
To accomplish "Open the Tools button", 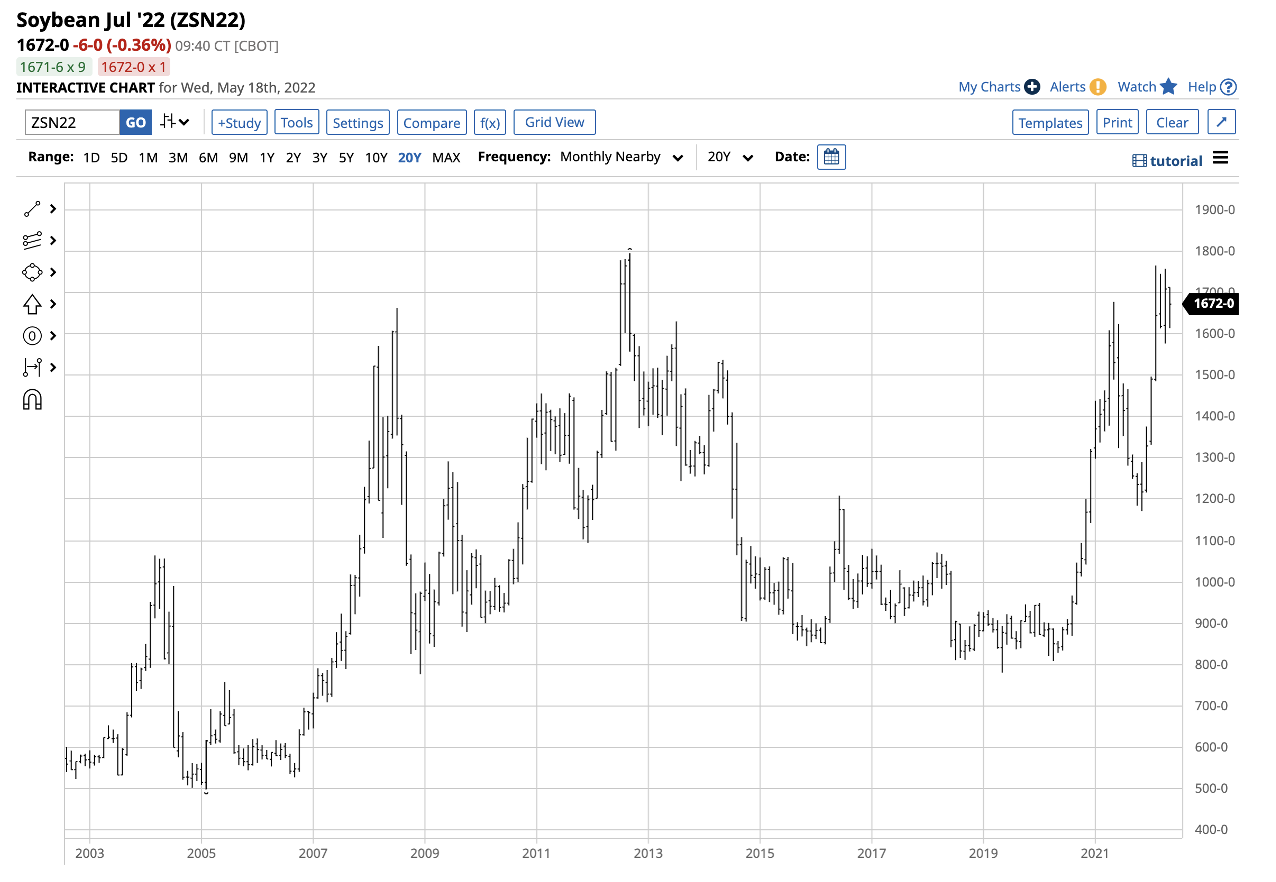I will (297, 122).
